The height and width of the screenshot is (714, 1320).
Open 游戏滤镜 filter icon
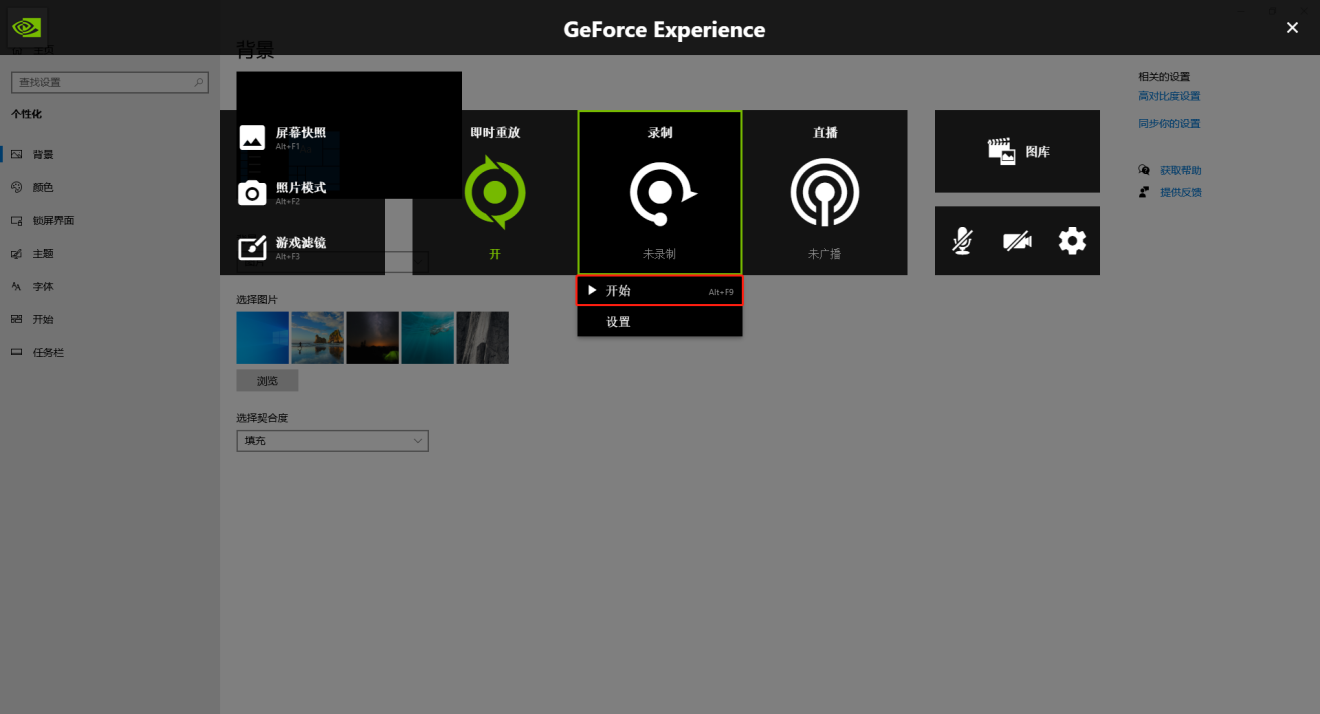[x=252, y=247]
